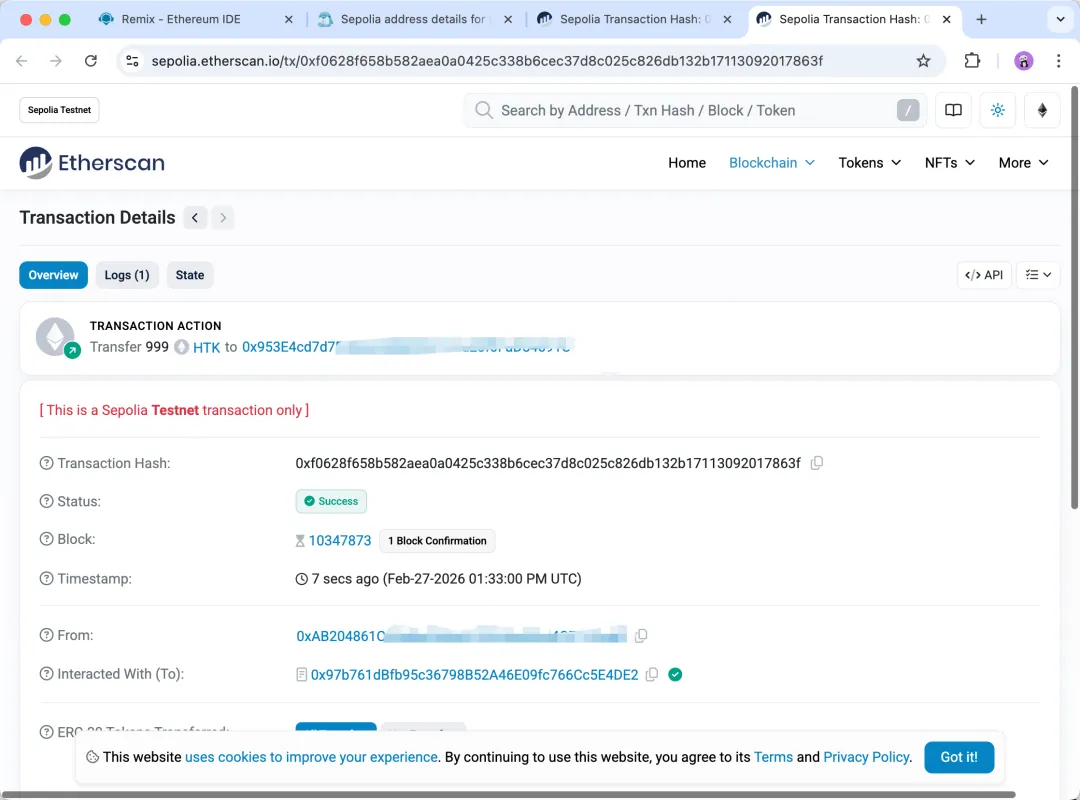Go back with the browser back arrow
This screenshot has width=1080, height=800.
click(21, 61)
